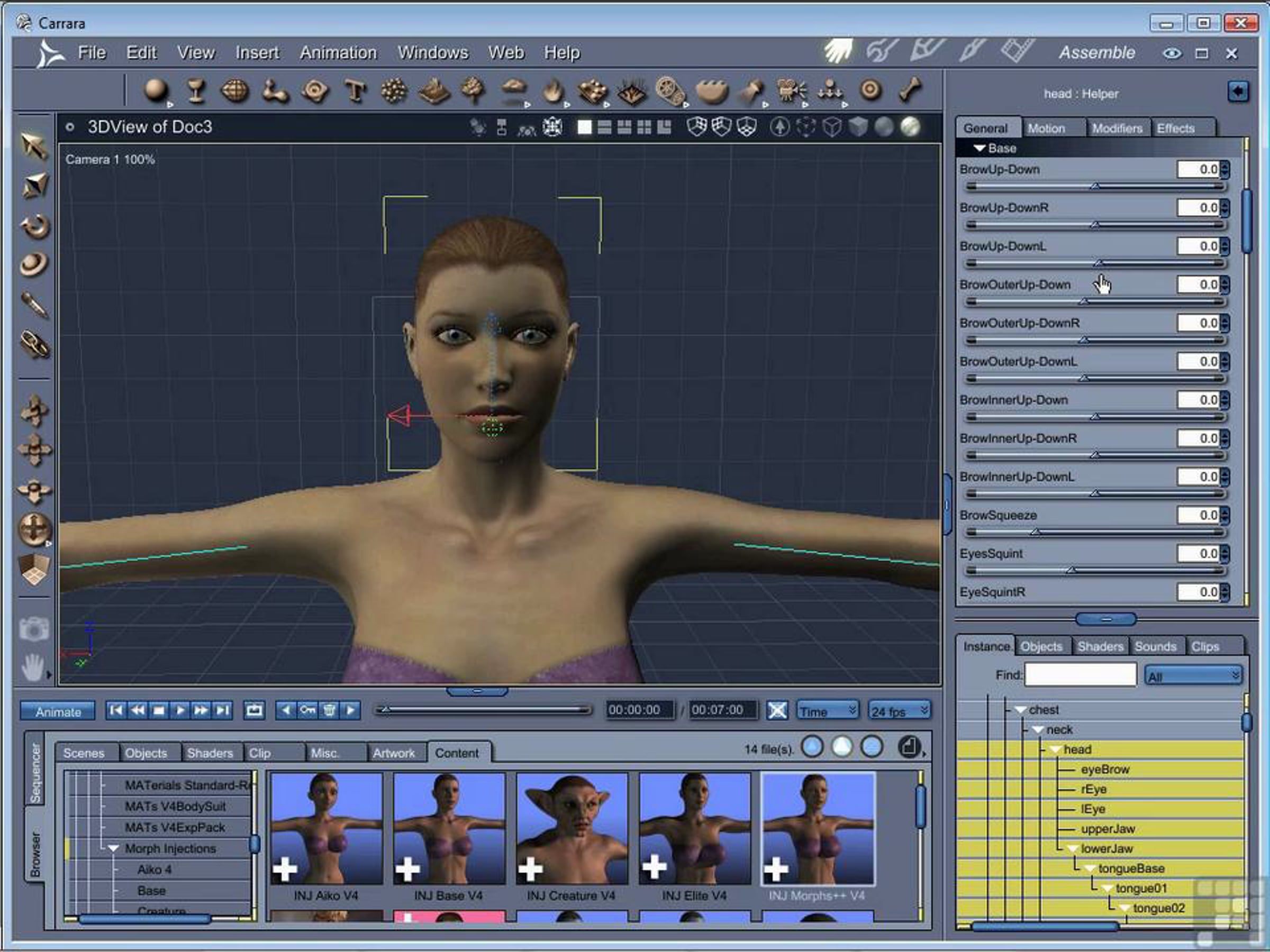Screen dimensions: 1270x952
Task: Click the head Helper panel arrow button
Action: (x=1238, y=91)
